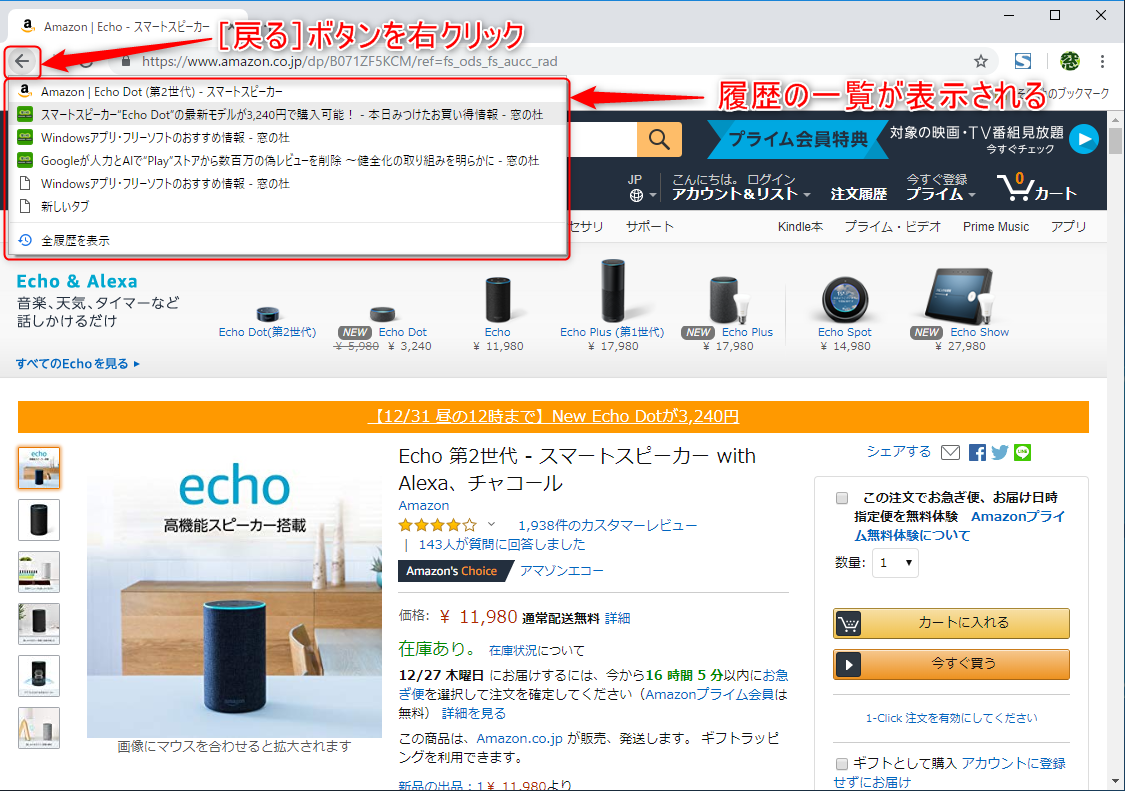Check ギフトとして購入 option
The image size is (1125, 791).
click(841, 763)
